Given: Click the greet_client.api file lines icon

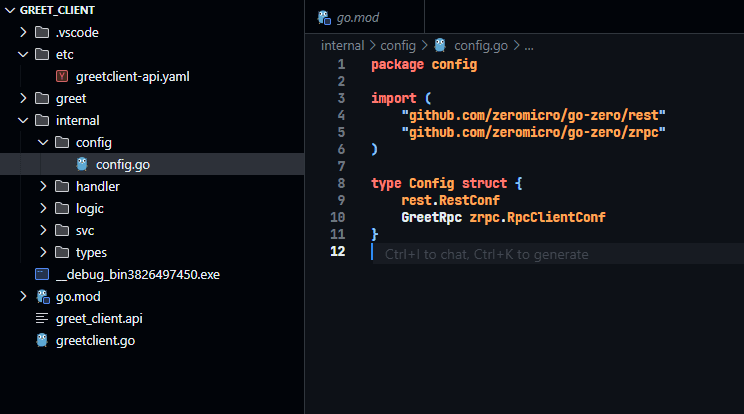Looking at the screenshot, I should (42, 318).
